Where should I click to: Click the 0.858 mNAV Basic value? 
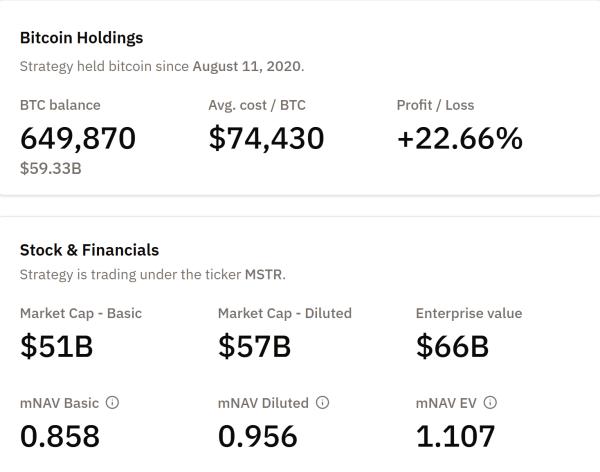(x=60, y=436)
